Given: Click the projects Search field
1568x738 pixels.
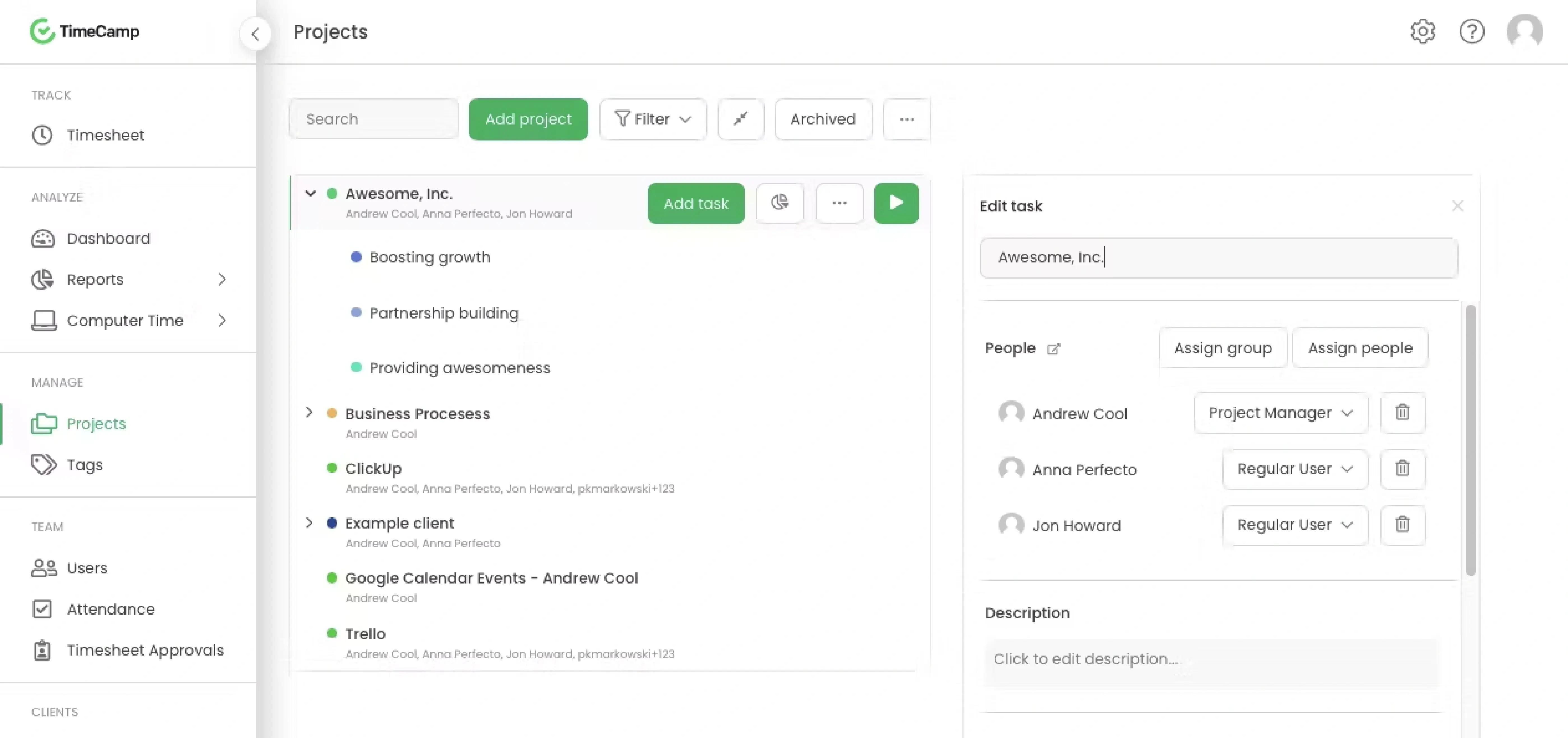Looking at the screenshot, I should (x=373, y=119).
